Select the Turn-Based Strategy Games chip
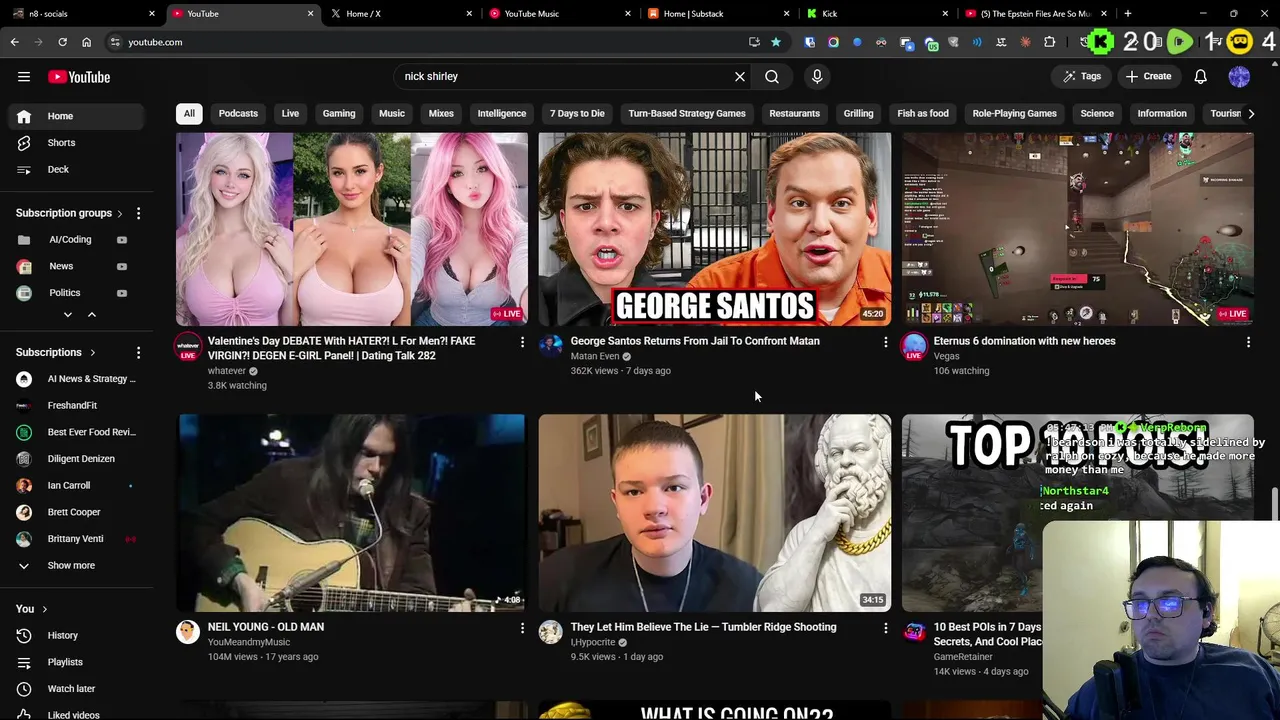 tap(687, 114)
